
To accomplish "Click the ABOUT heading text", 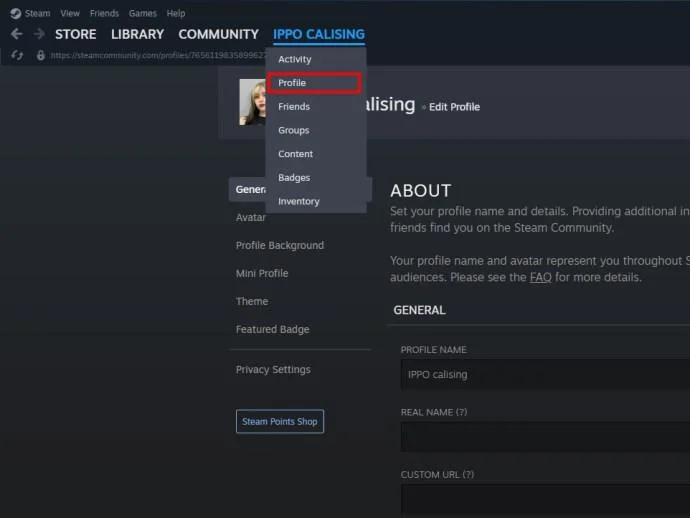I will click(x=421, y=191).
